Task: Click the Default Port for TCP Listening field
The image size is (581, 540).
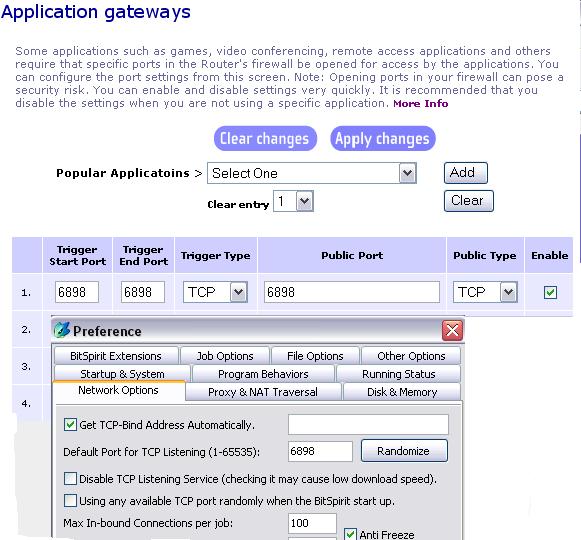Action: pos(321,451)
